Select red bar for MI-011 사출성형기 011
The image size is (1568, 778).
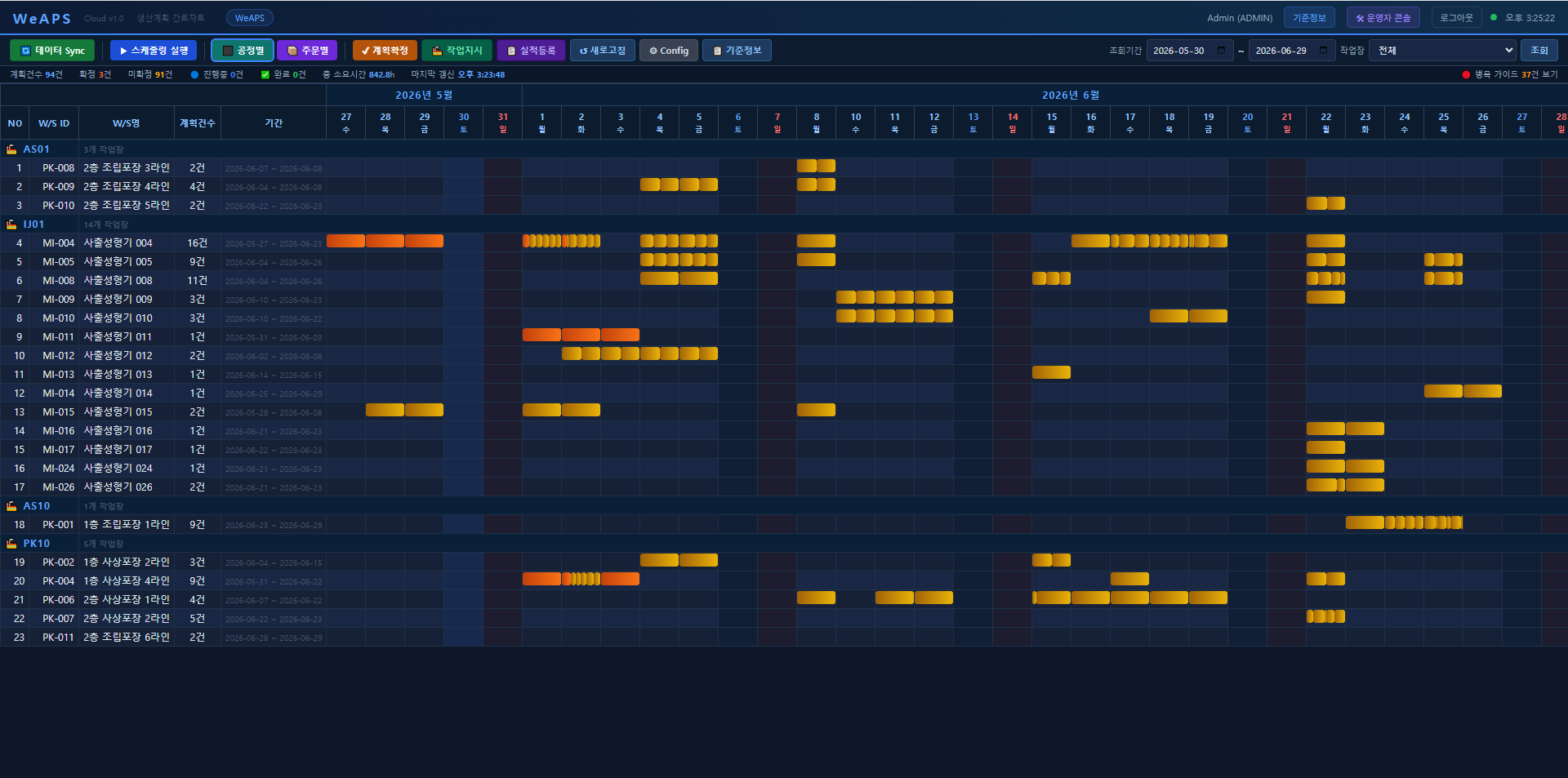581,335
